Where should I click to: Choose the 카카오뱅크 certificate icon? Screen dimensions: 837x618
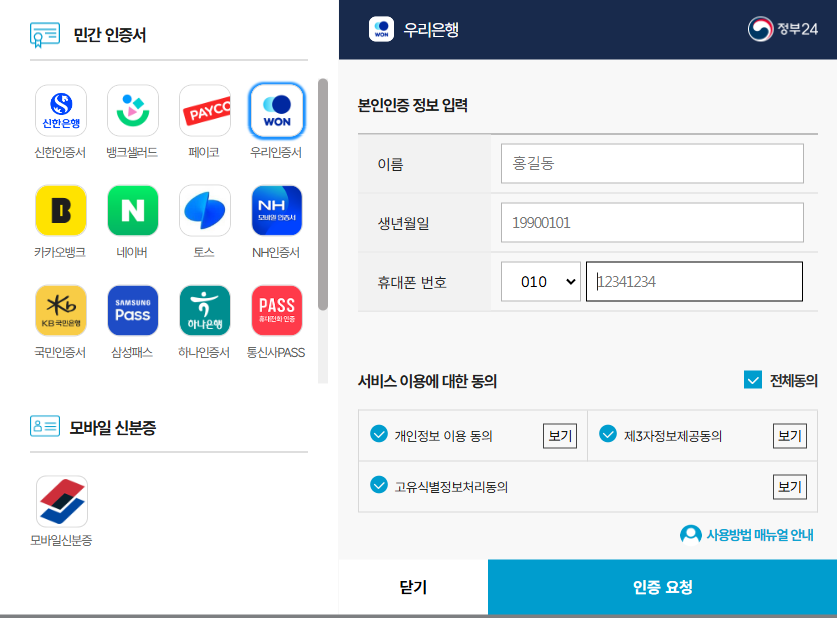[59, 210]
